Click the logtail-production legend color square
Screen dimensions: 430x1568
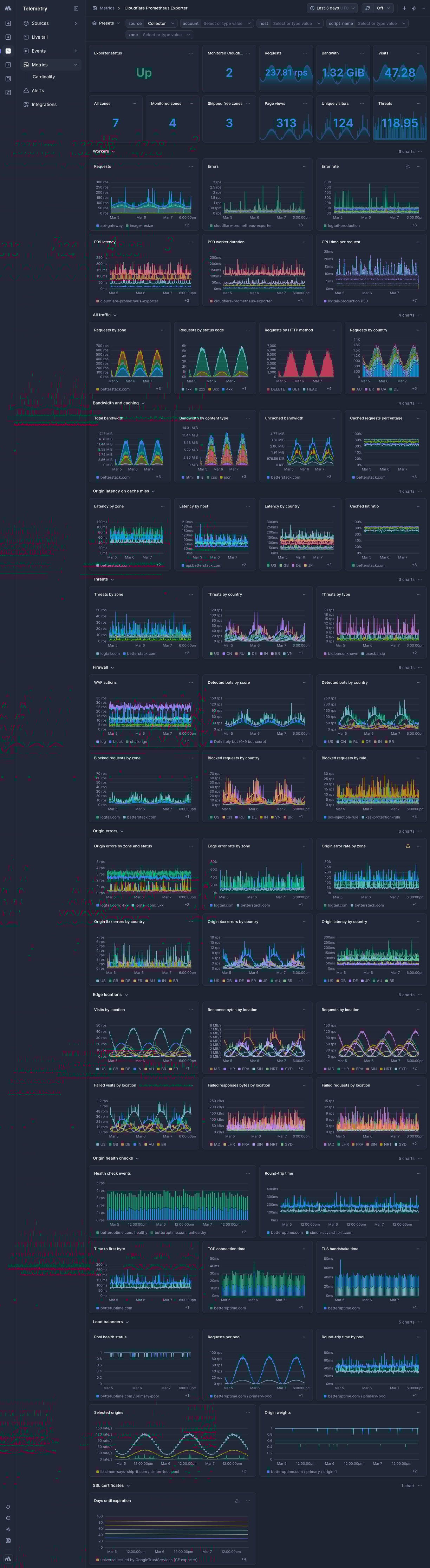(325, 226)
